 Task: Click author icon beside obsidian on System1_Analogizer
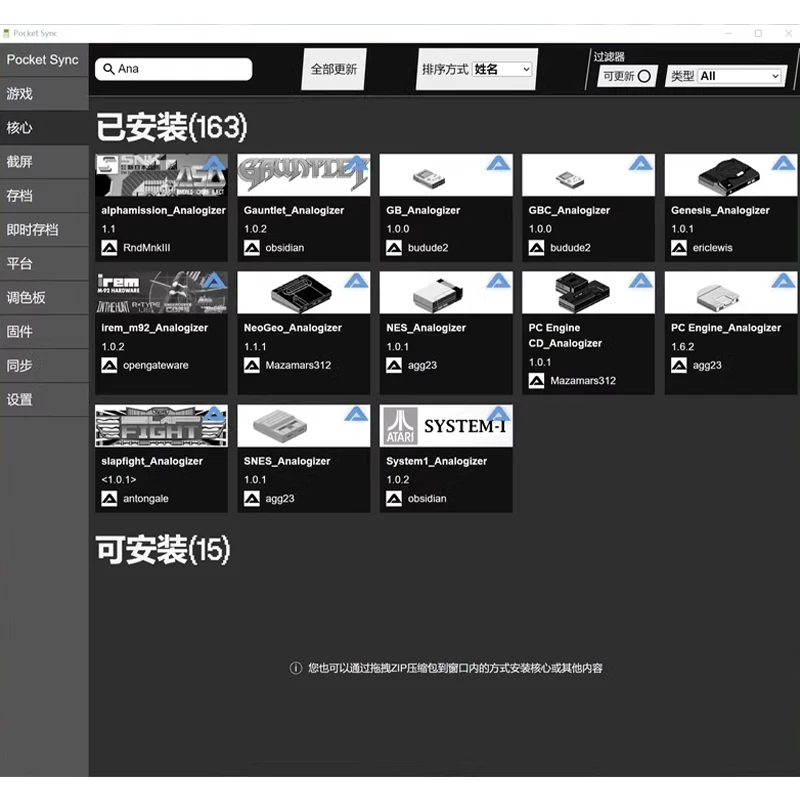coord(394,498)
